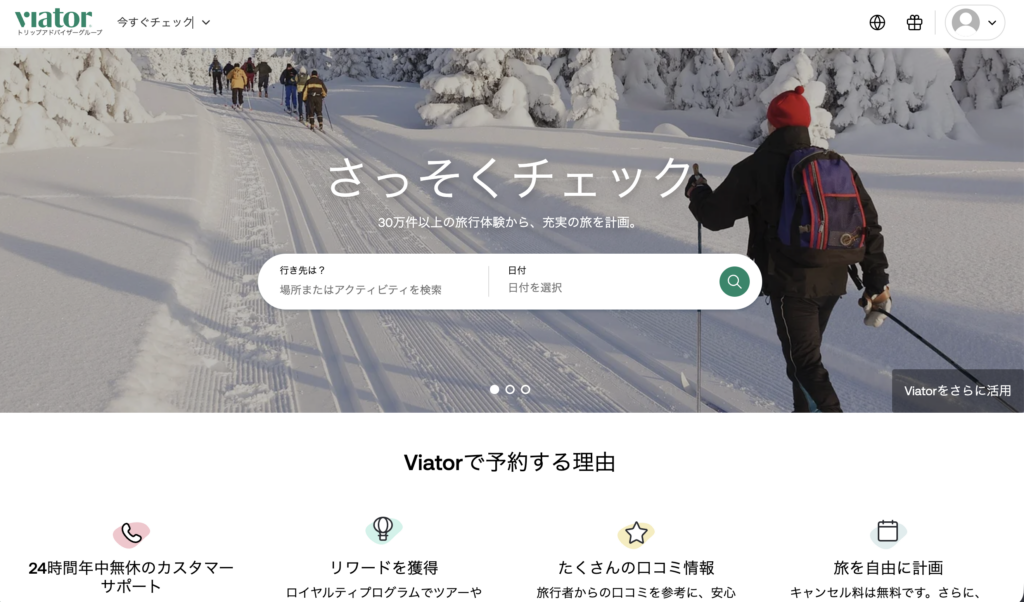
Task: Click the hot-air balloon rewards icon
Action: 383,530
